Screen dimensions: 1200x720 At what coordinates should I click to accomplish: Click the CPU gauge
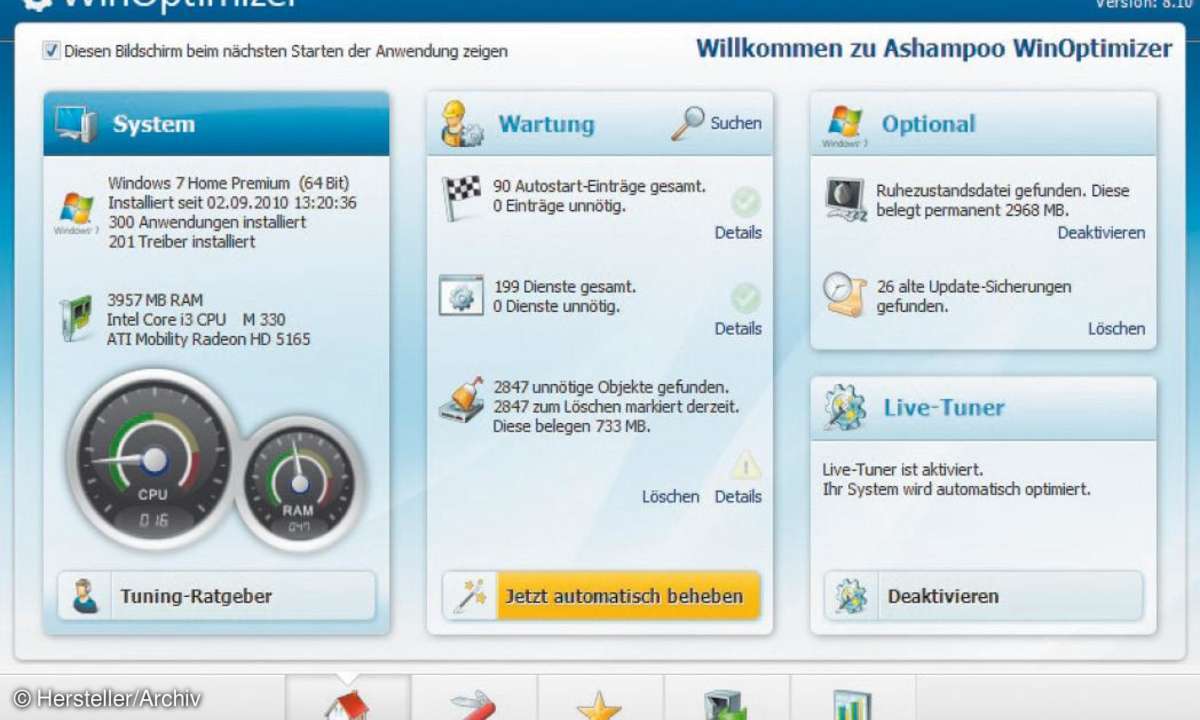coord(153,460)
